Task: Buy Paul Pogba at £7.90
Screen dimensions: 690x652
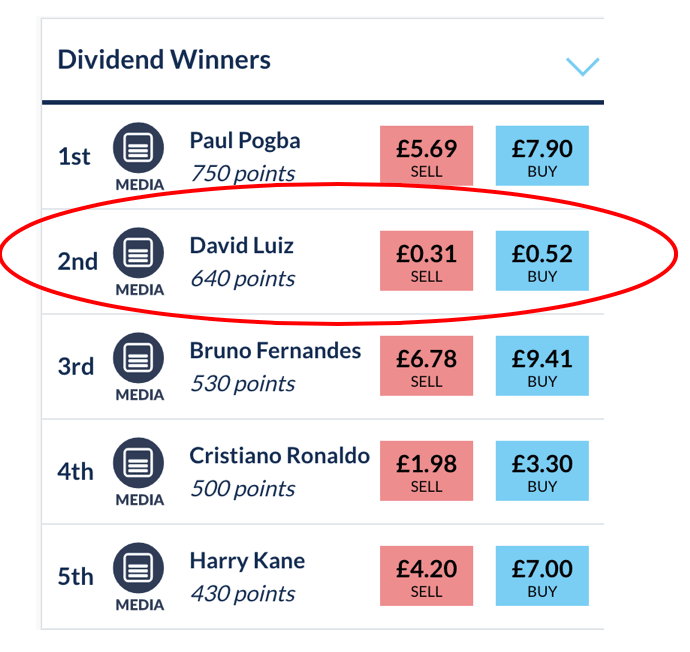Action: [x=542, y=156]
